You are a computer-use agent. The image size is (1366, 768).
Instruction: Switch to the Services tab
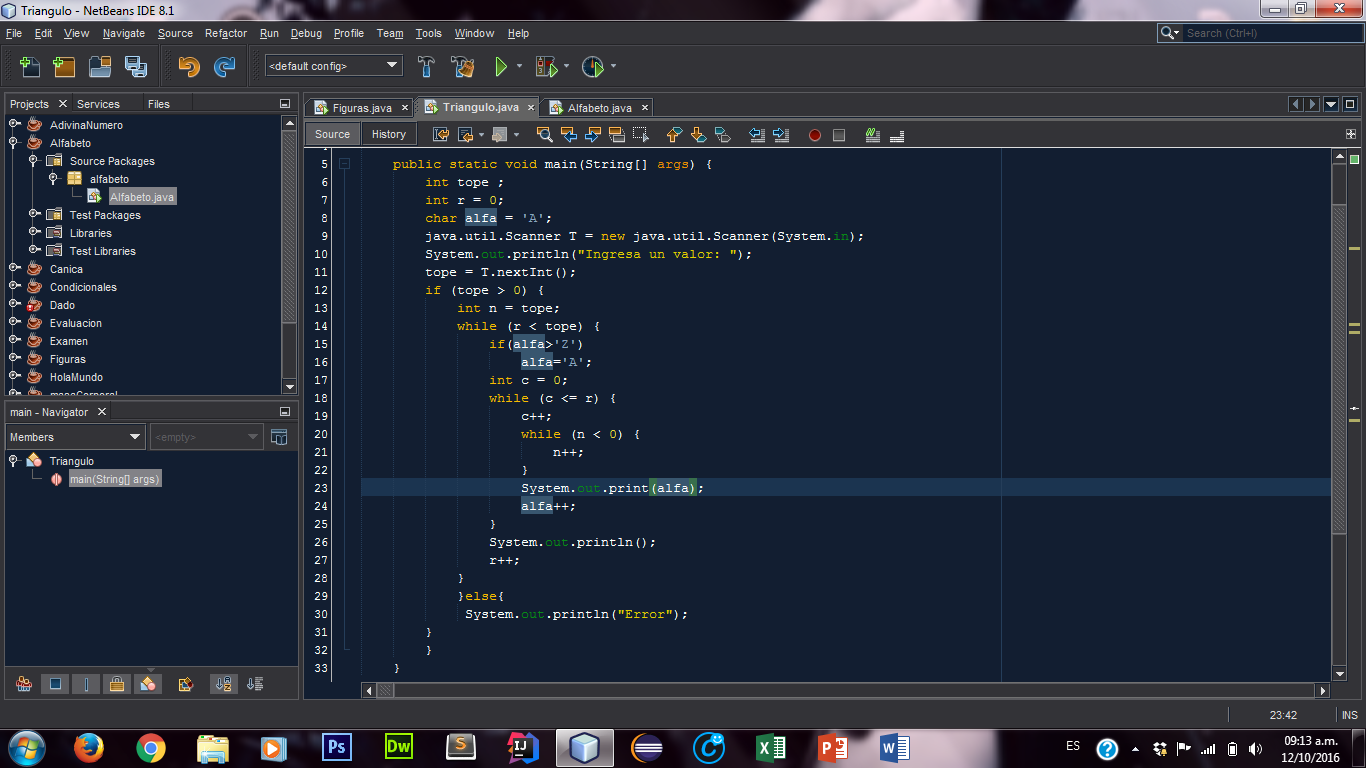98,104
